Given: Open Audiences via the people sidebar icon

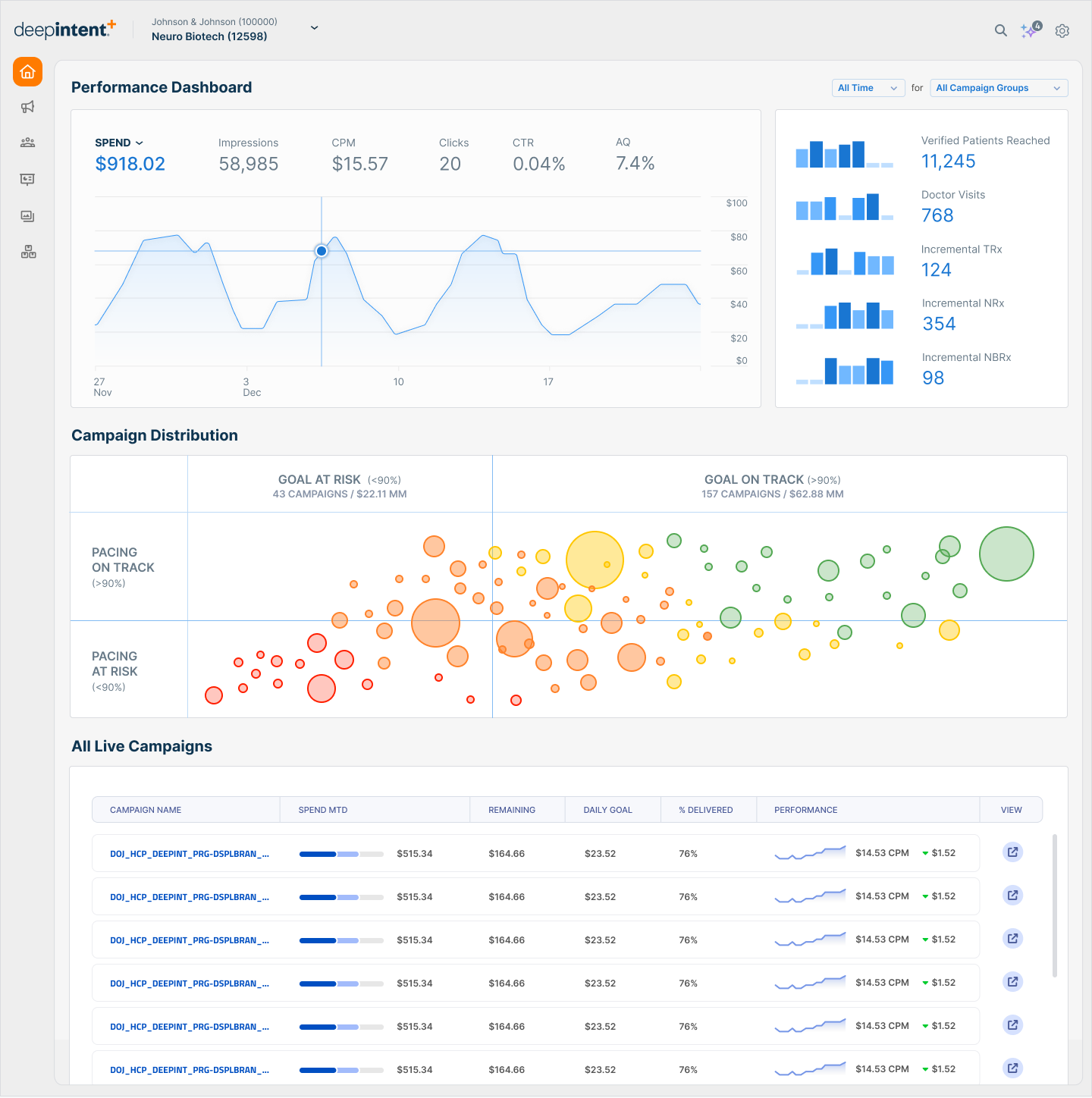Looking at the screenshot, I should (28, 143).
